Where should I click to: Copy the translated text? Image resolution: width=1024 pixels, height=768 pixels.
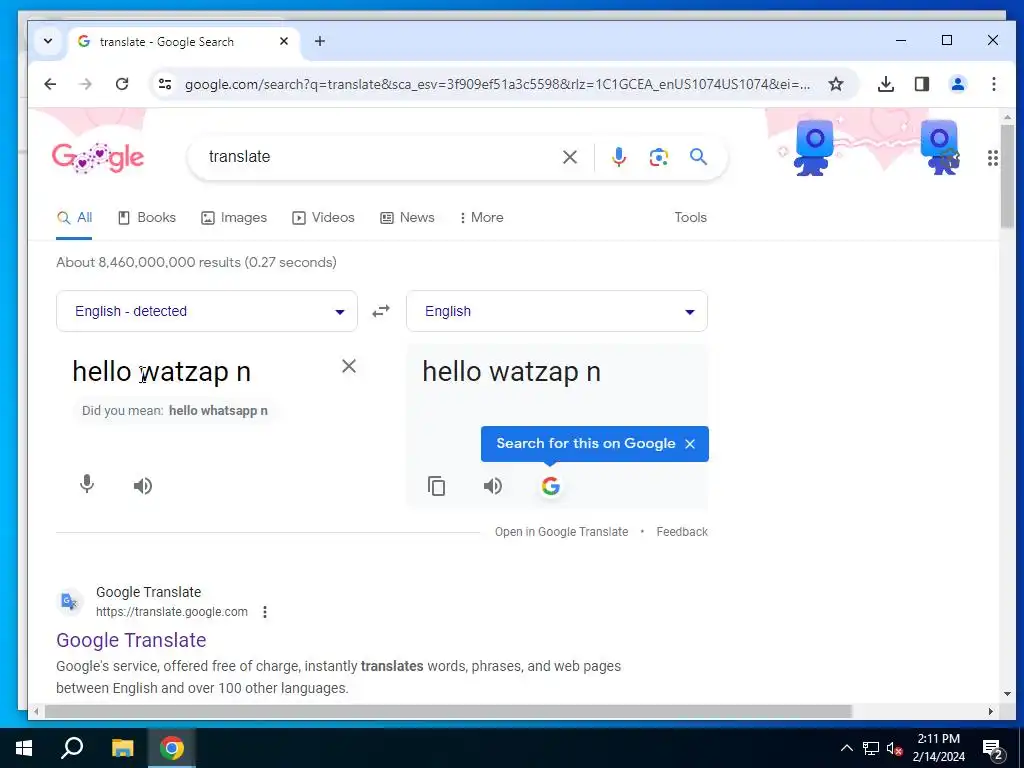436,486
